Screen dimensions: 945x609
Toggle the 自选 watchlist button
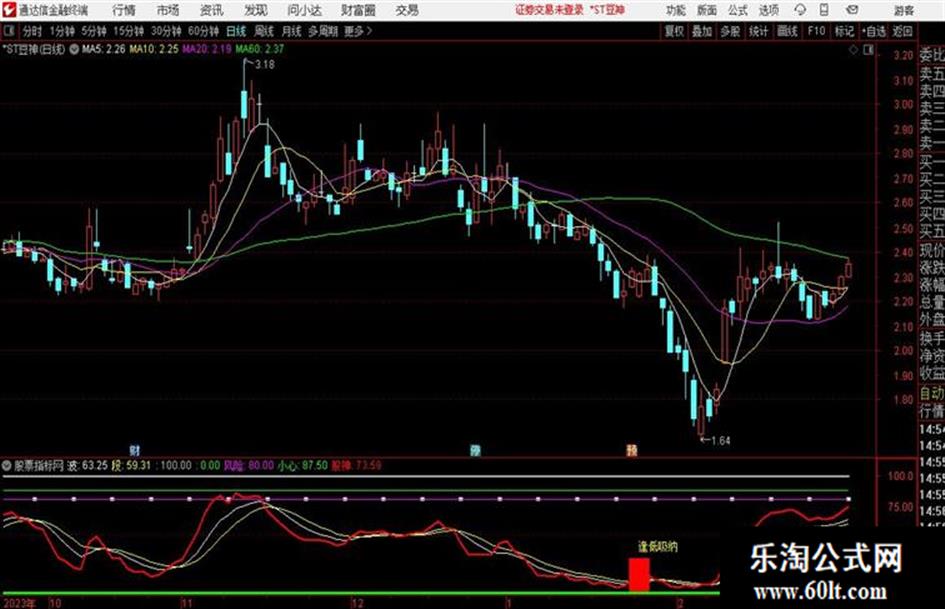(x=873, y=31)
